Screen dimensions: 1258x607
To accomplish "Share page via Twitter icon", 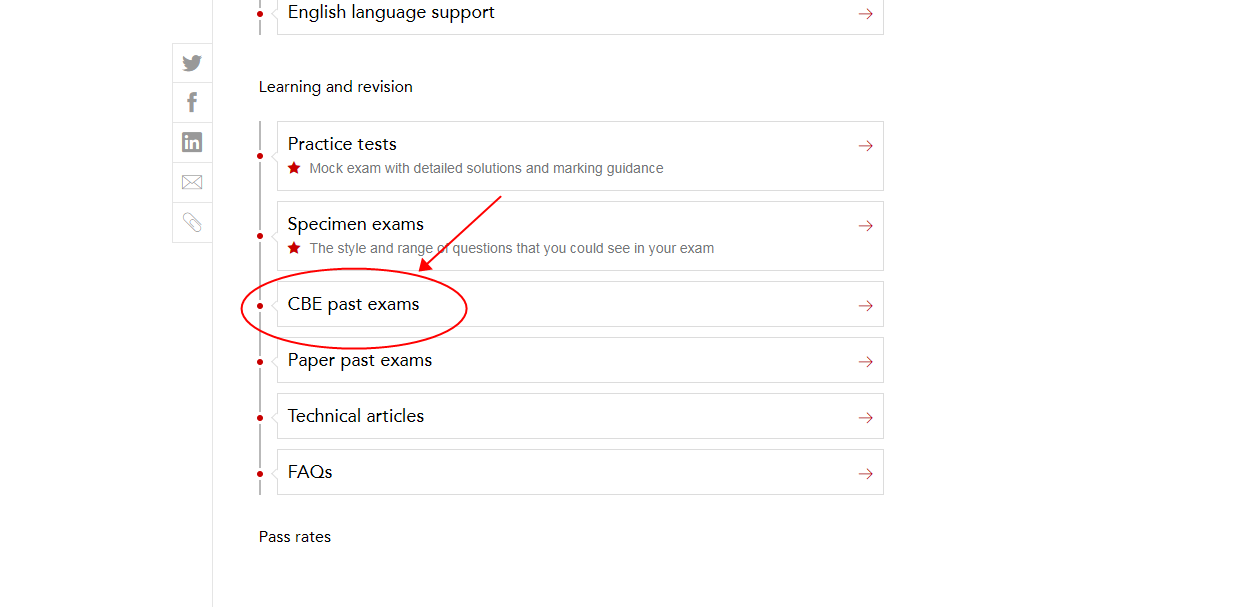I will 192,63.
